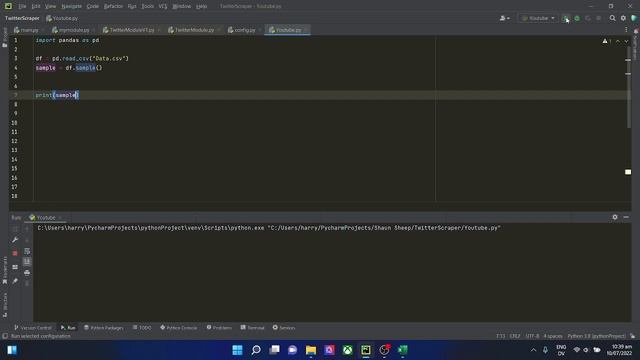Click TwitterScraper breadcrumb in navigation bar
Image resolution: width=640 pixels, height=360 pixels.
pyautogui.click(x=22, y=18)
